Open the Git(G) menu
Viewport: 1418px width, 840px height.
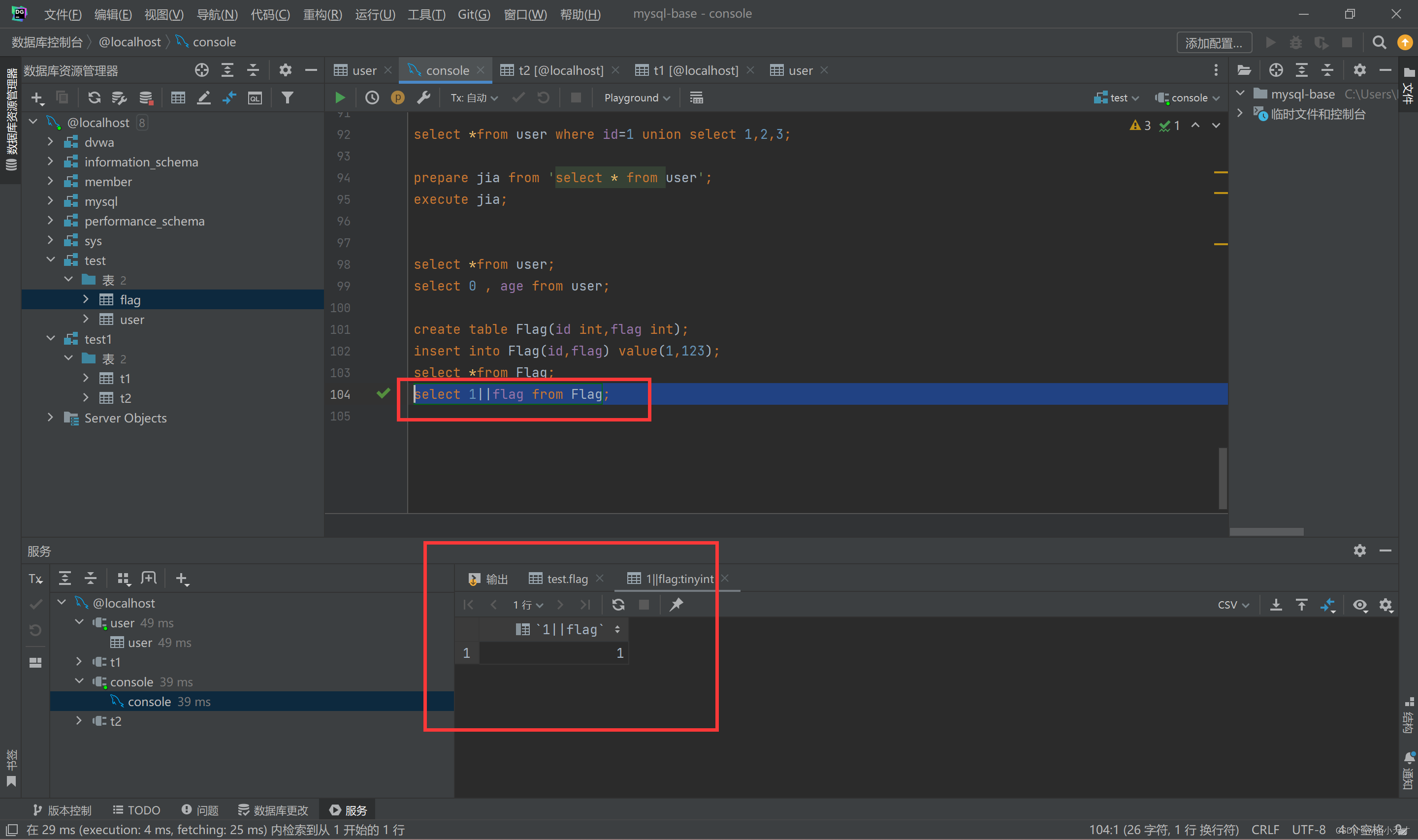474,14
